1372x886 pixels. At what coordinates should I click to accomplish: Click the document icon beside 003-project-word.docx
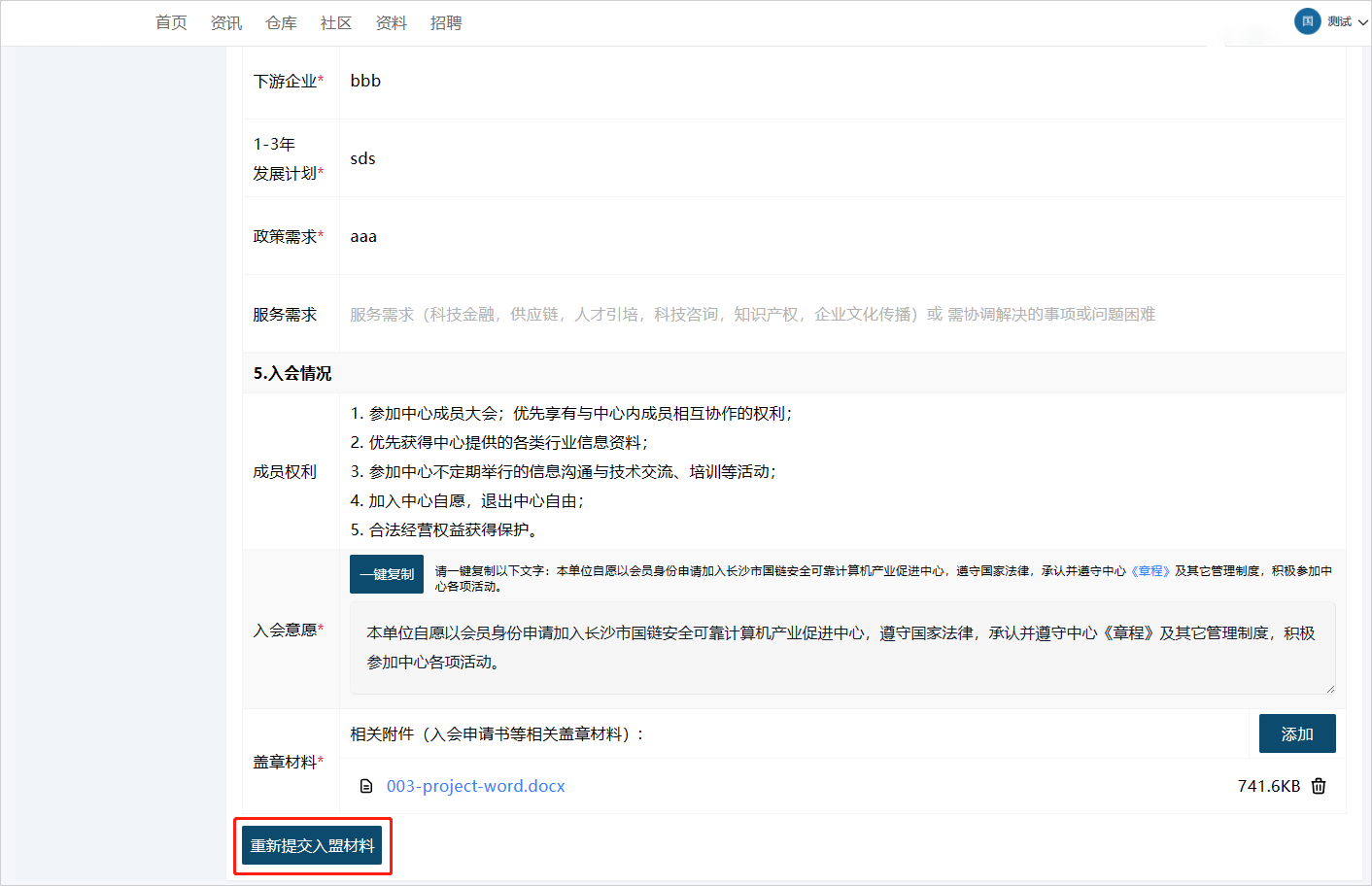pos(366,786)
